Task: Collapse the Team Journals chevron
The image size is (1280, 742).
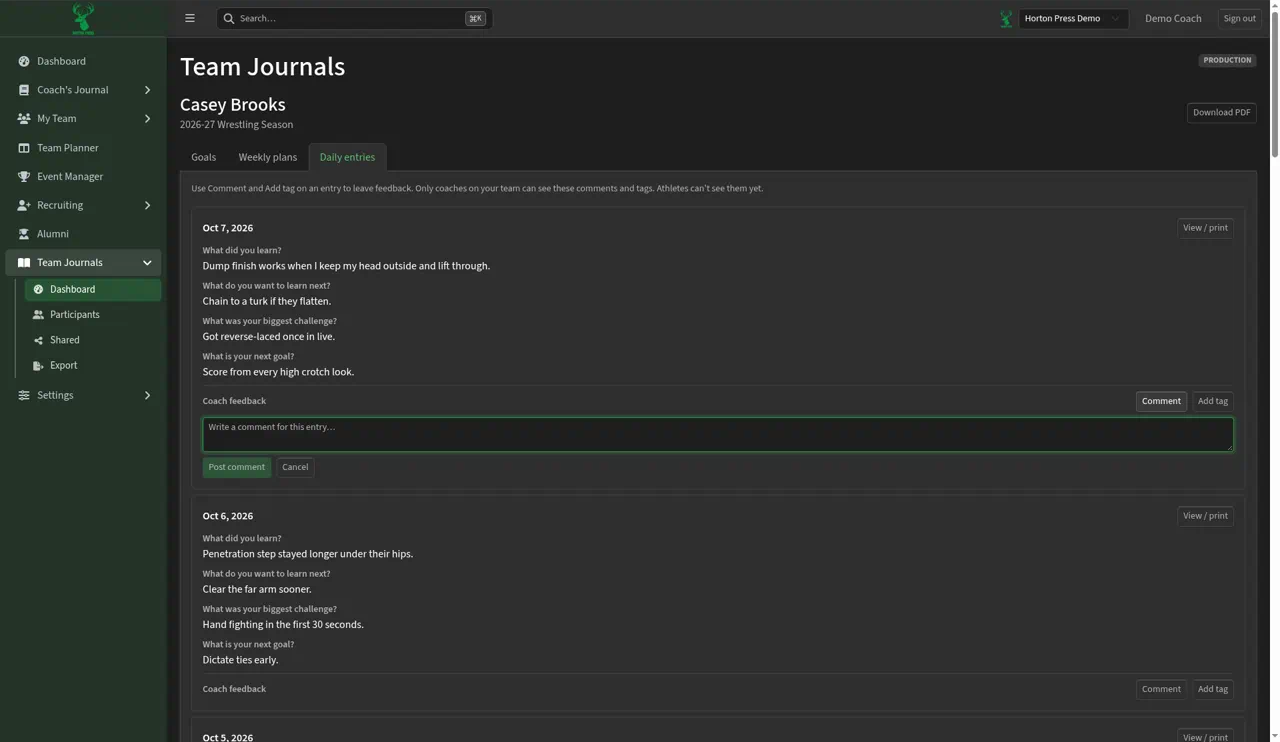Action: [x=147, y=263]
